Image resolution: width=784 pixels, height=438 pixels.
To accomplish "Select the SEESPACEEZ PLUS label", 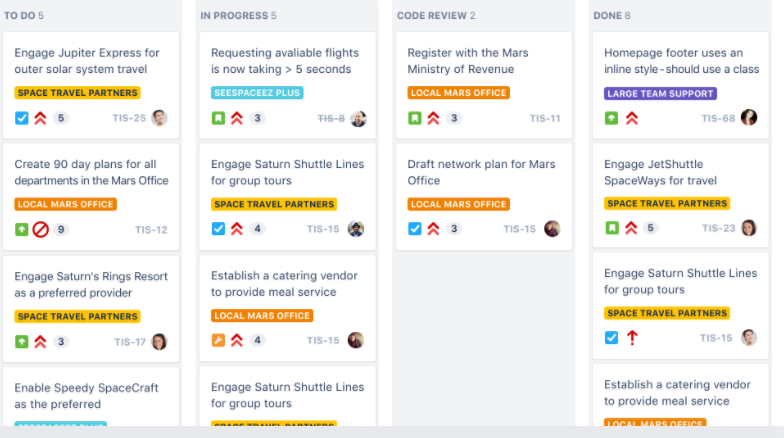I will (x=257, y=92).
